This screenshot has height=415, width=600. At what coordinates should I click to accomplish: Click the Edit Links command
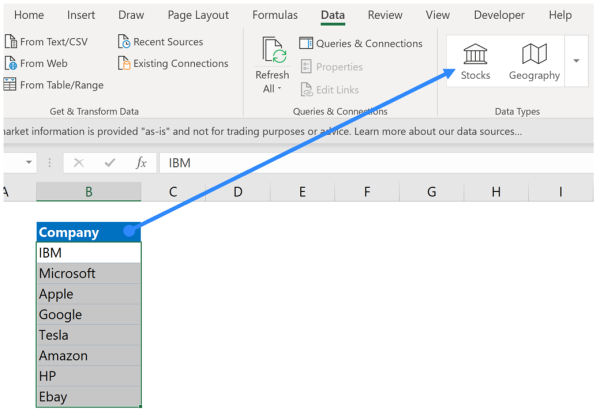(330, 90)
